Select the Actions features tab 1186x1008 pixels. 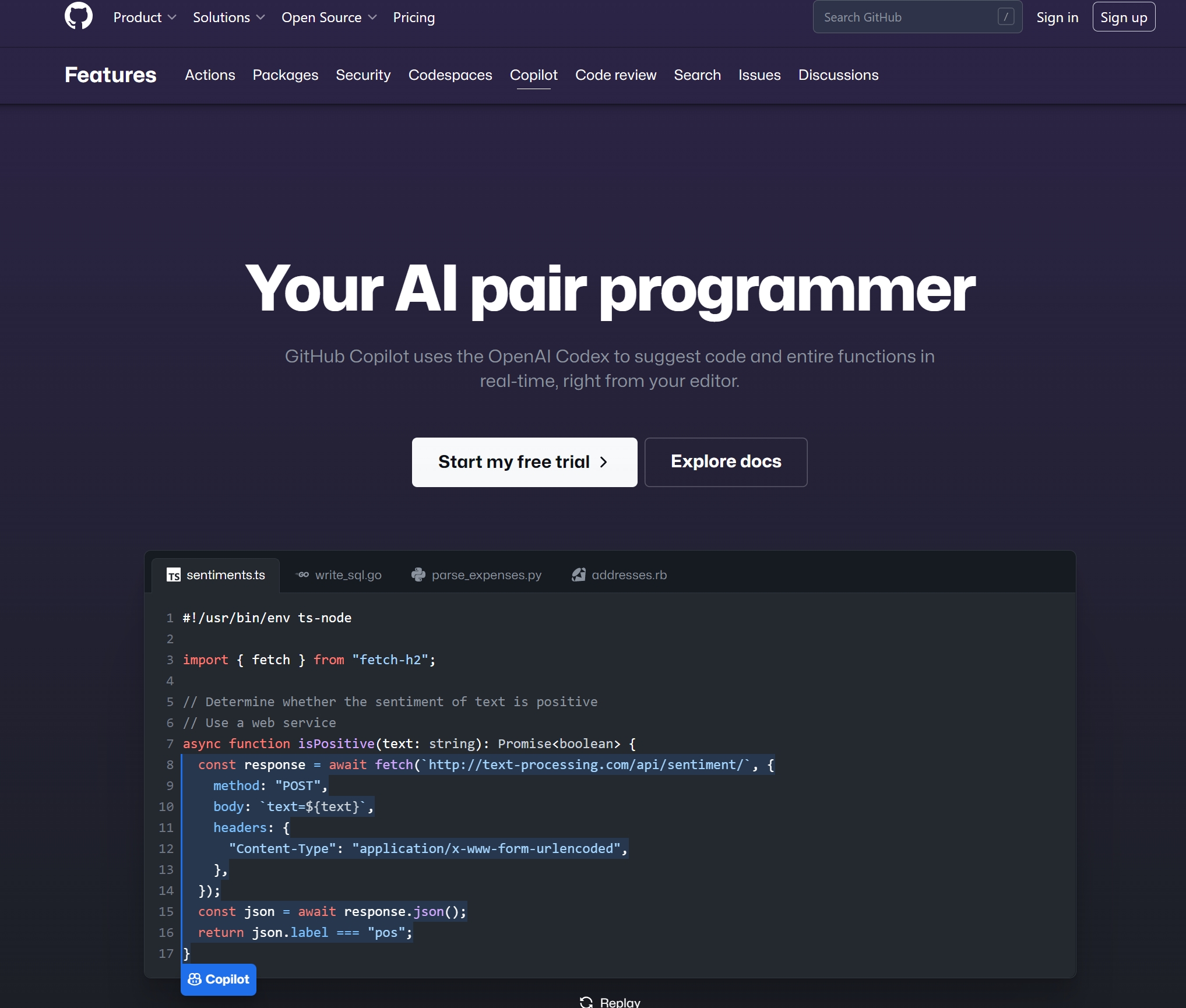pyautogui.click(x=210, y=75)
